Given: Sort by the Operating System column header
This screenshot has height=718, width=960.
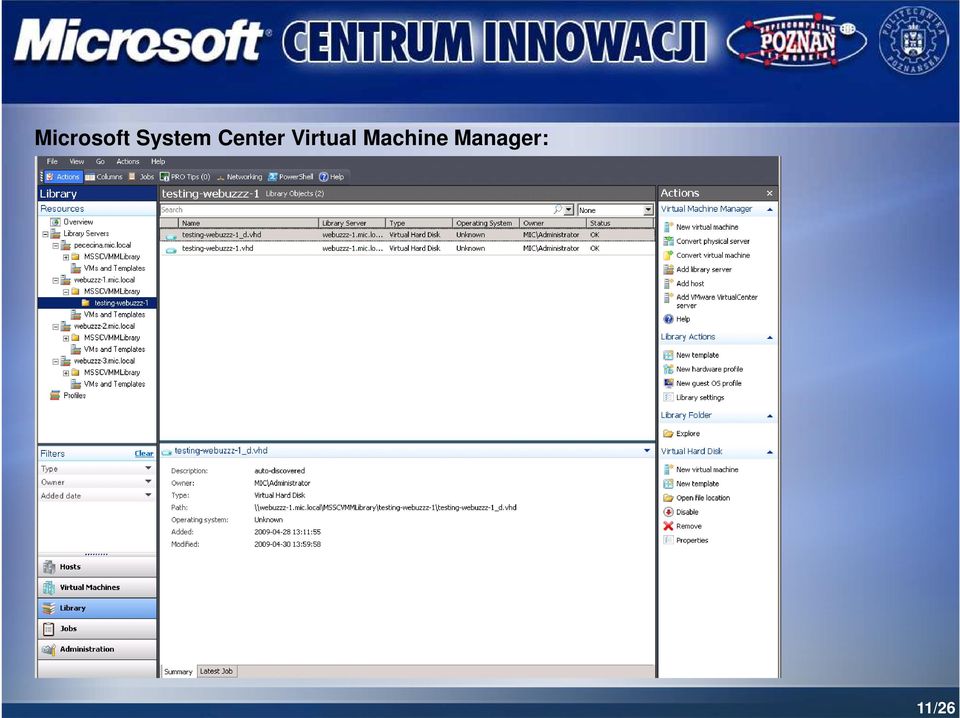Looking at the screenshot, I should (x=486, y=223).
